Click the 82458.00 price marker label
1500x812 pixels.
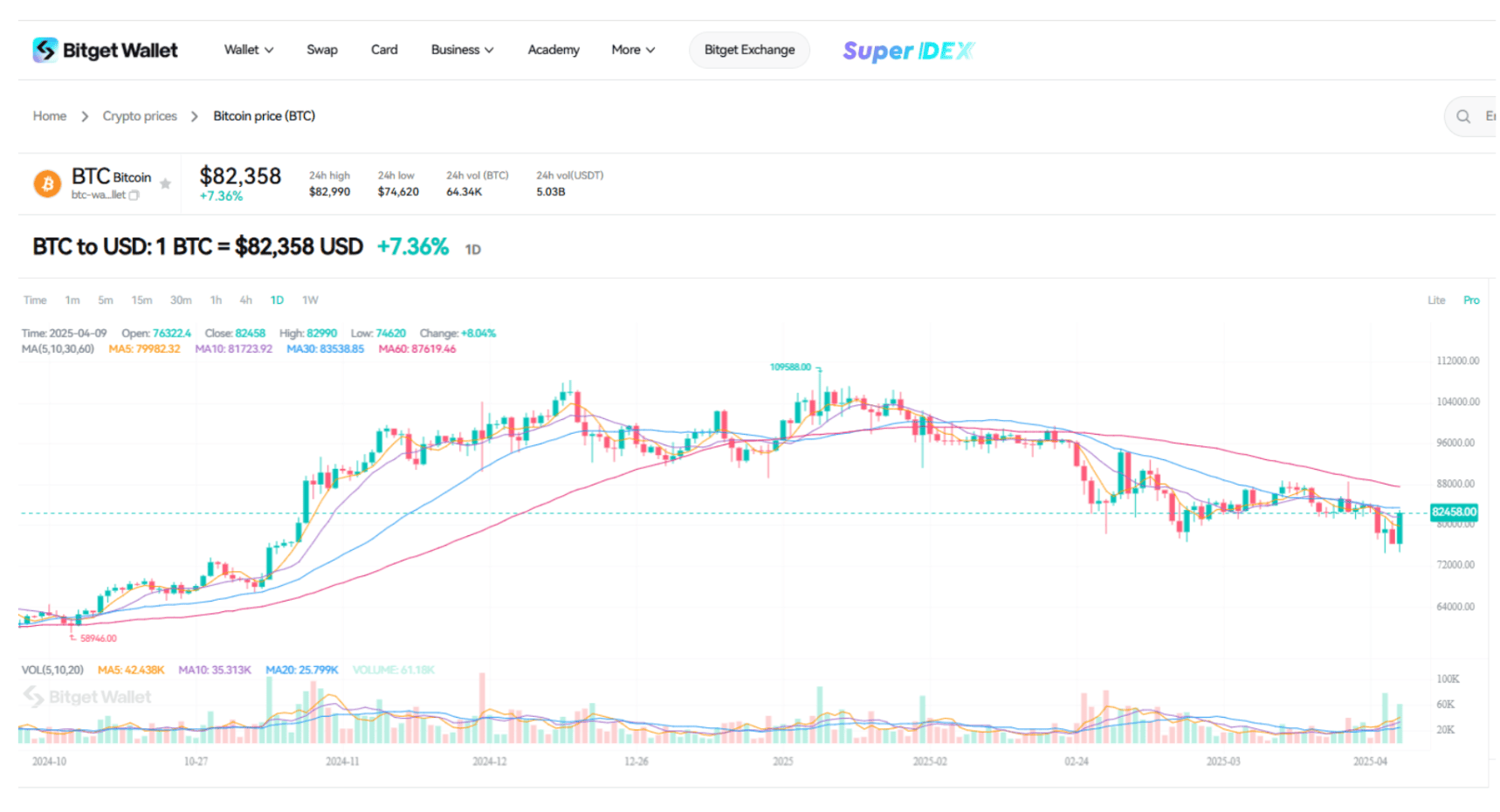pos(1454,512)
